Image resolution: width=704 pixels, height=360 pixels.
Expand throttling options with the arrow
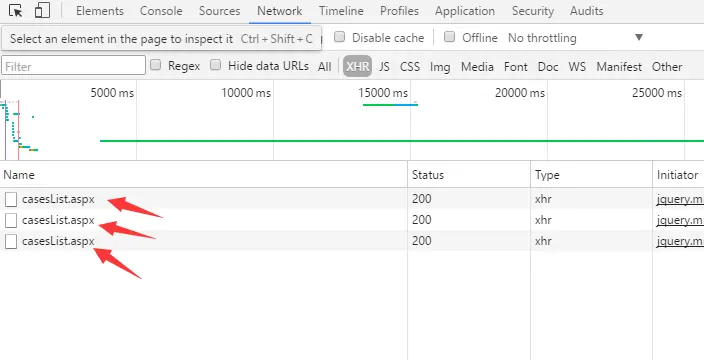(x=639, y=38)
